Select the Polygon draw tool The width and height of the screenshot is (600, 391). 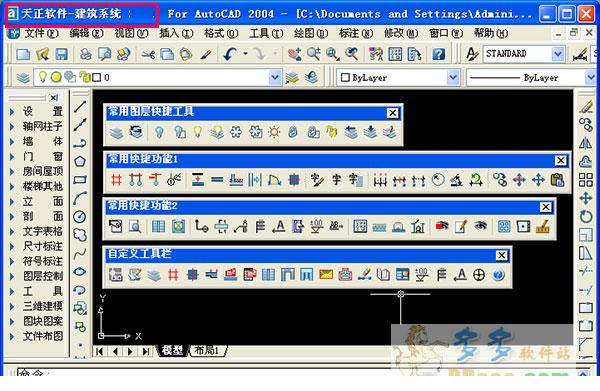tap(80, 161)
